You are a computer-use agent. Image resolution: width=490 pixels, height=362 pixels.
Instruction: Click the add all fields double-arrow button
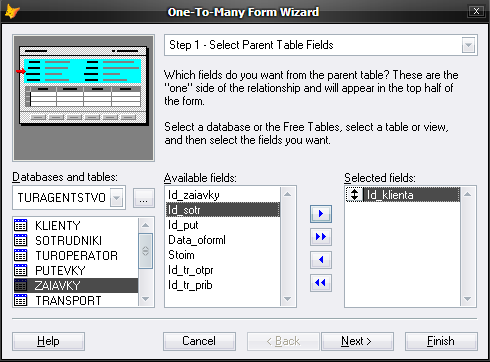coord(321,237)
